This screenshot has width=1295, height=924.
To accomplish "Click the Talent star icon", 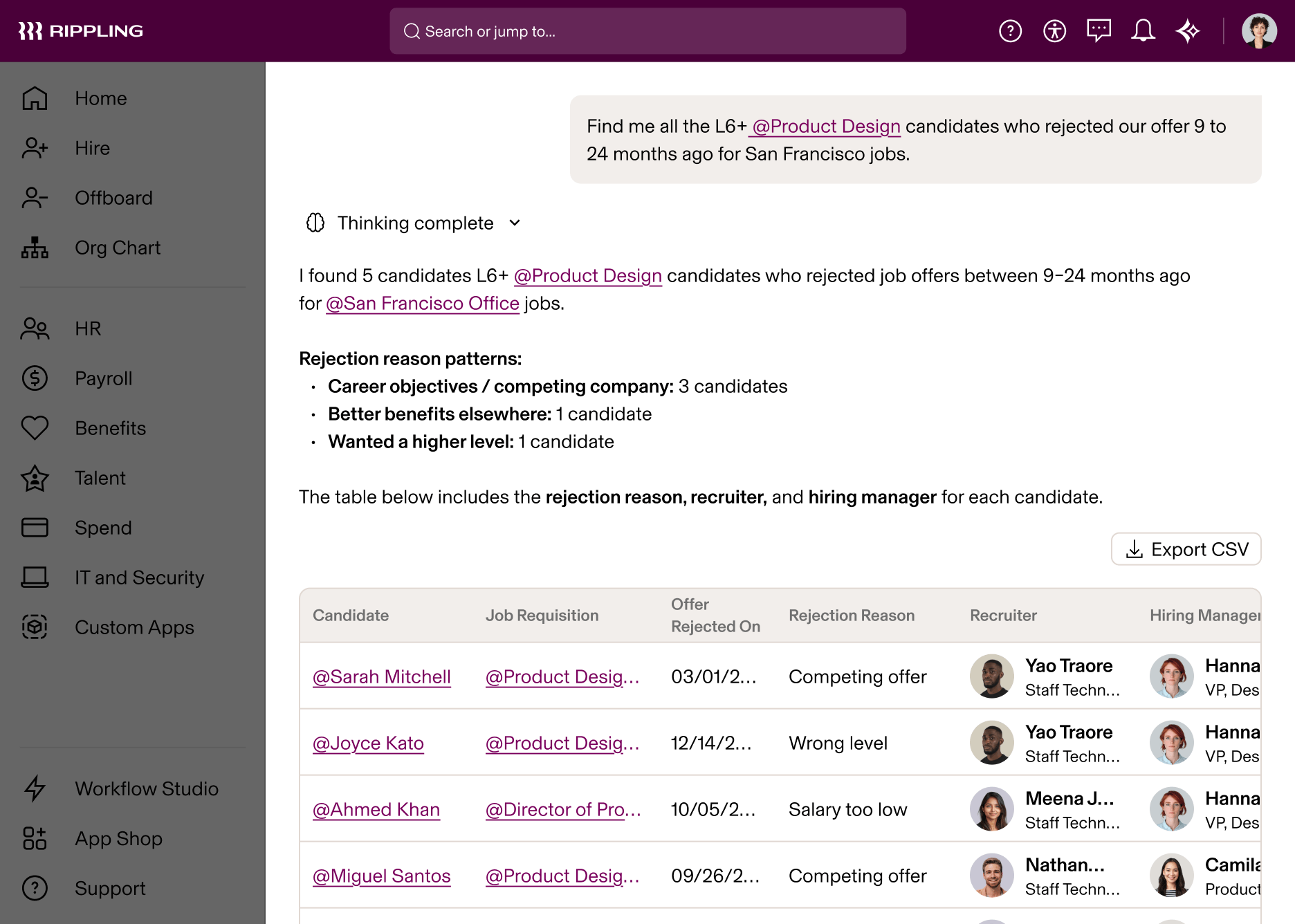I will [x=35, y=478].
